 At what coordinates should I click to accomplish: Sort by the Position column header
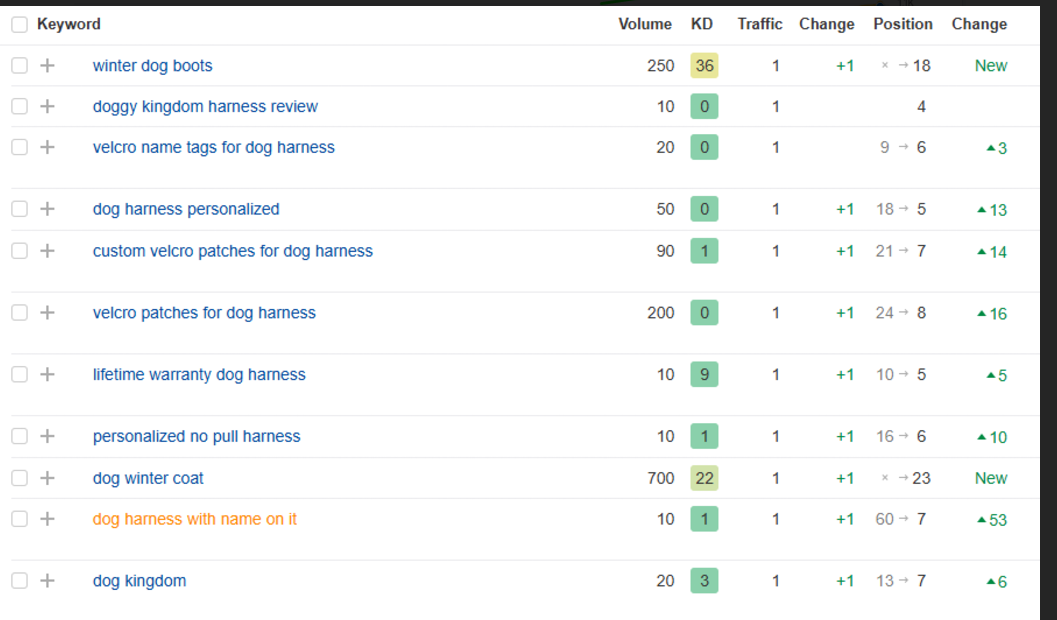[902, 24]
